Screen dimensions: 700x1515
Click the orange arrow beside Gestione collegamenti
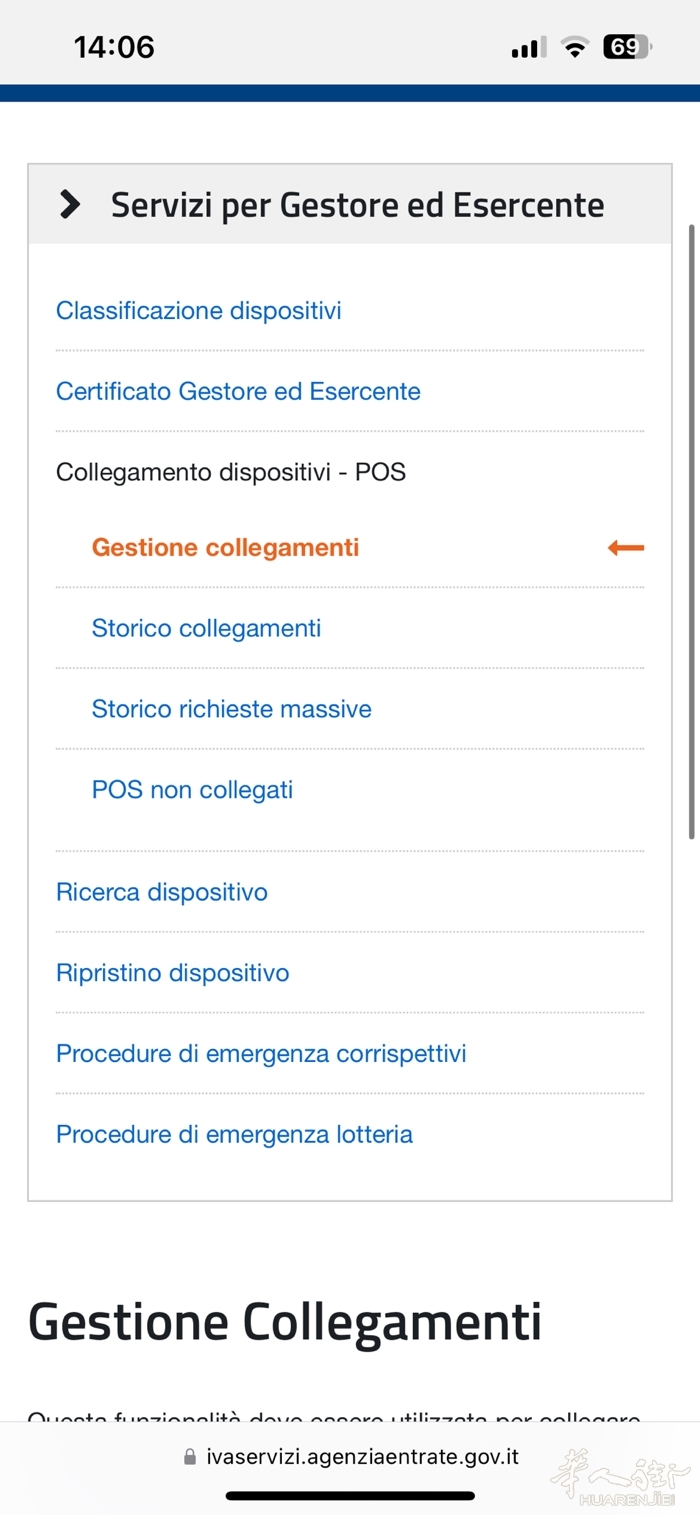coord(626,548)
